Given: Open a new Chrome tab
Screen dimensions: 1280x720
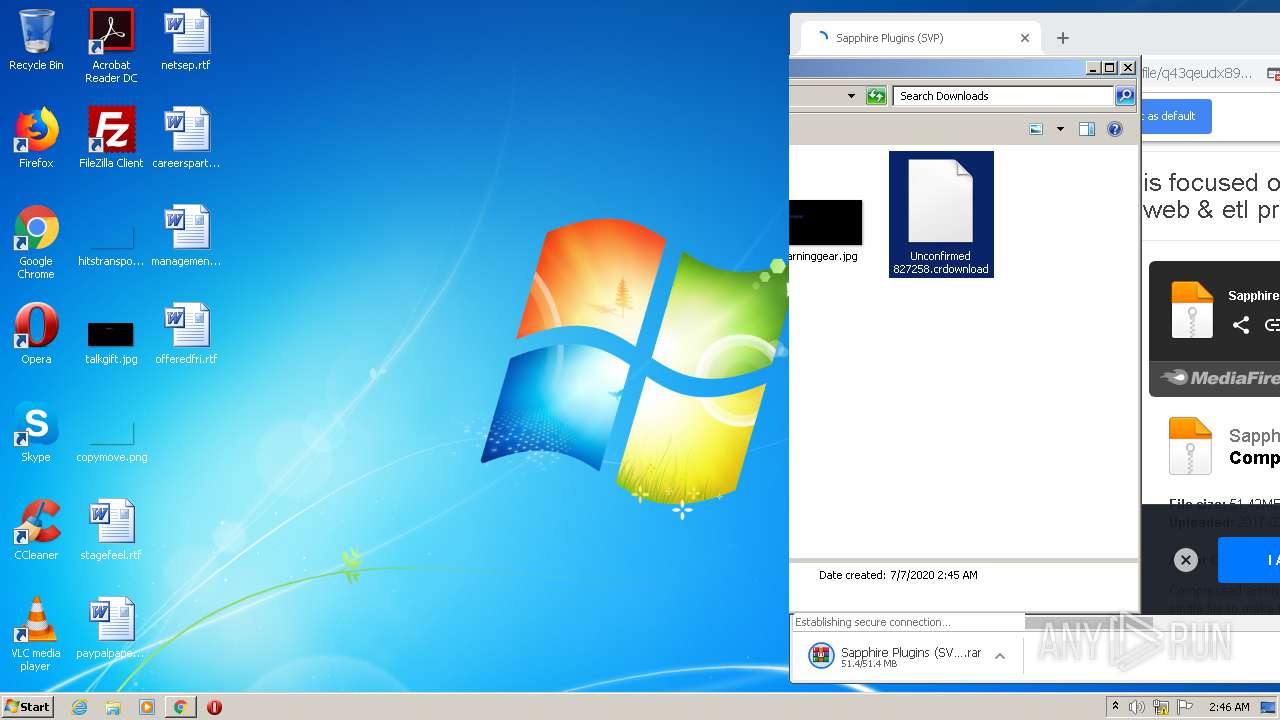Looking at the screenshot, I should (x=1063, y=38).
